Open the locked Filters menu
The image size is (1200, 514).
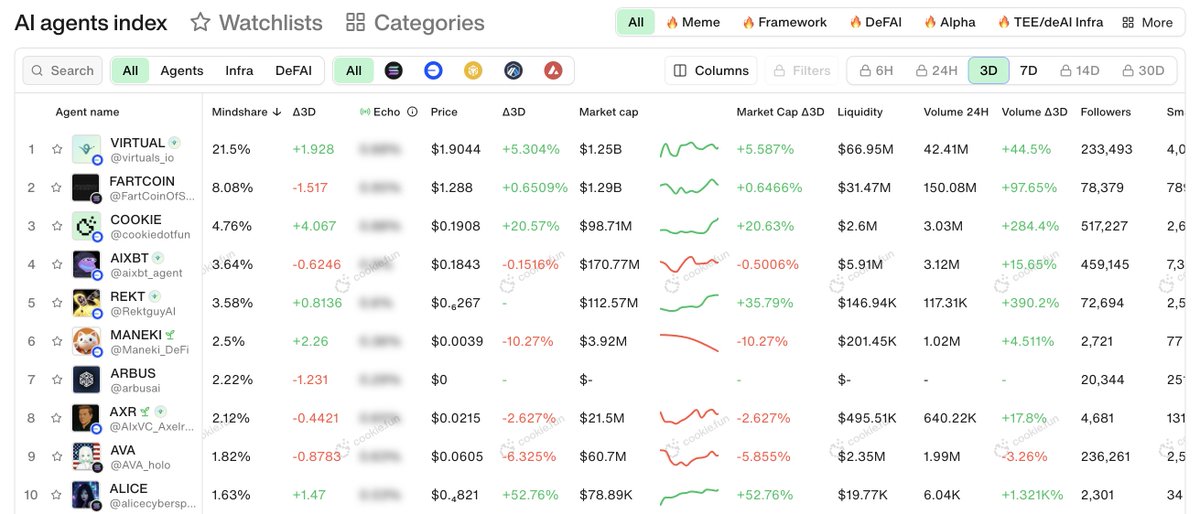click(x=802, y=71)
